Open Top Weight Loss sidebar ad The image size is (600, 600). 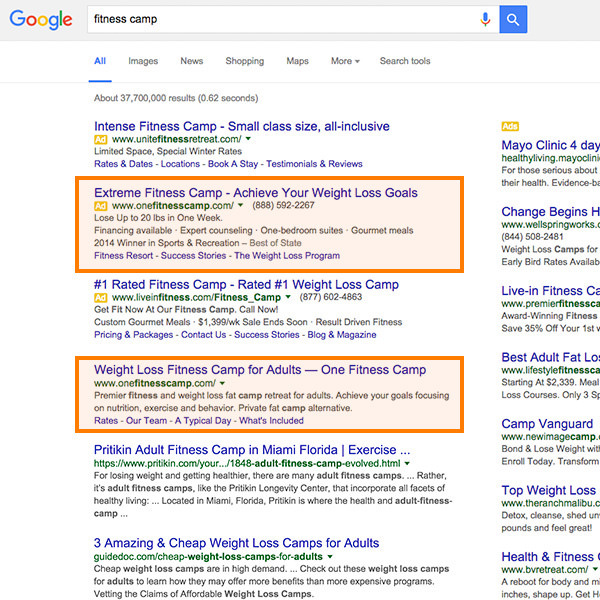pos(549,491)
